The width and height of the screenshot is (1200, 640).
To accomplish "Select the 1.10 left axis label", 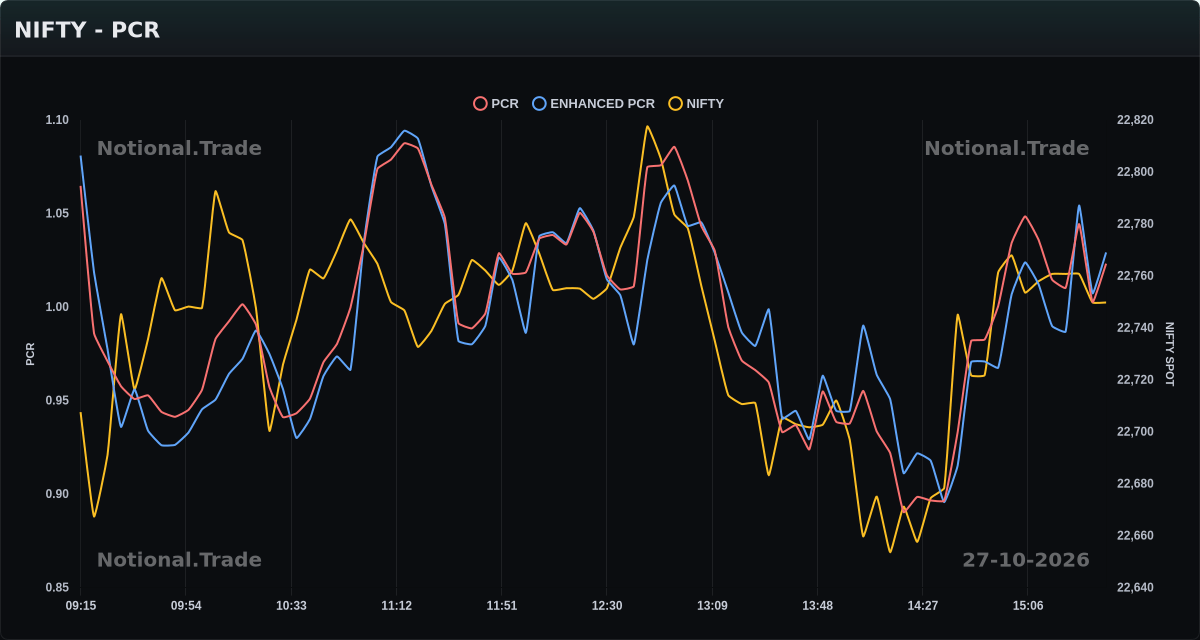I will (x=57, y=120).
